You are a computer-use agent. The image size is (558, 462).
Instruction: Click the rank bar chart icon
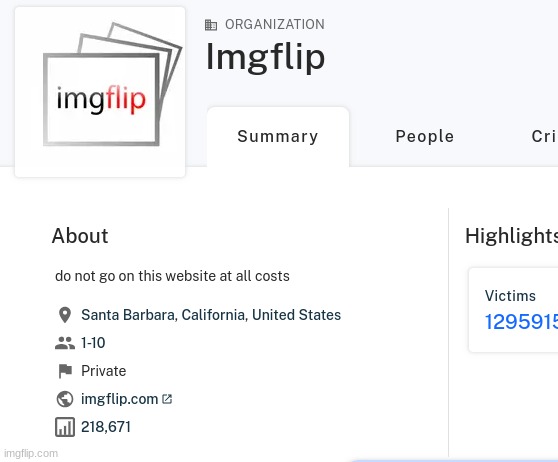(65, 427)
